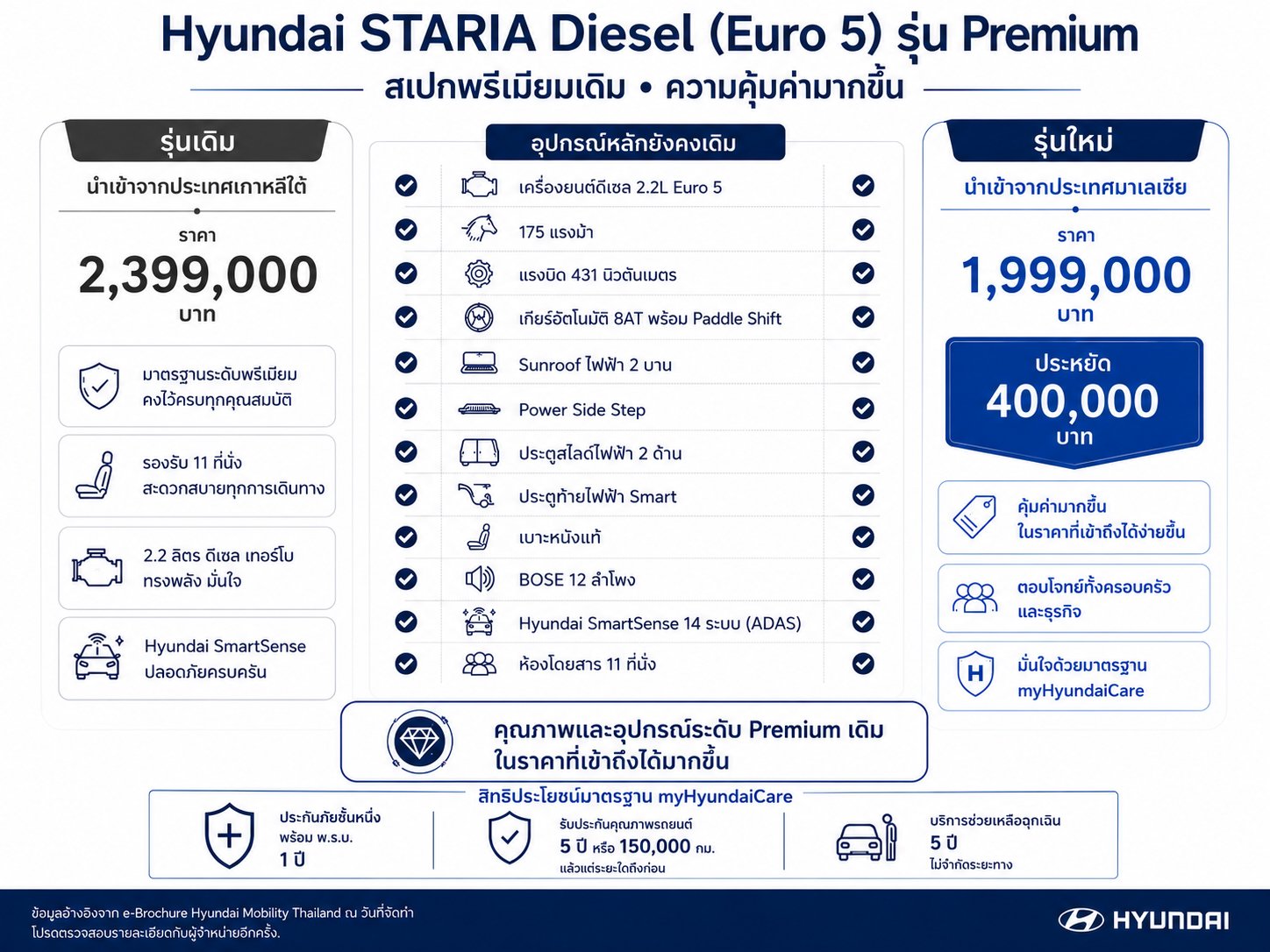This screenshot has width=1270, height=952.
Task: Click the speaker icon for BOSE 12 ลำโพง
Action: click(480, 579)
